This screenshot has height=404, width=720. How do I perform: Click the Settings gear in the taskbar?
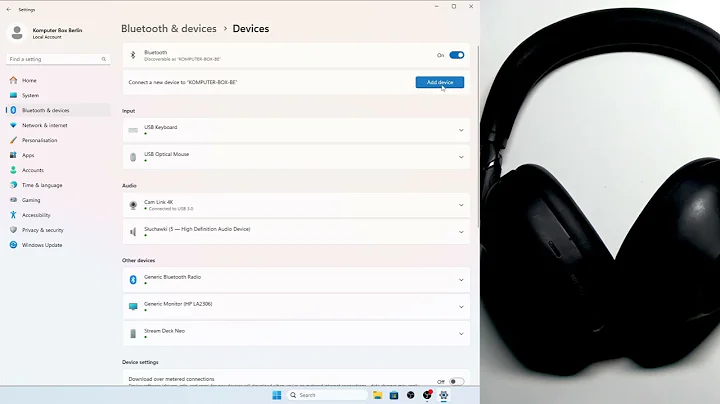[x=444, y=395]
